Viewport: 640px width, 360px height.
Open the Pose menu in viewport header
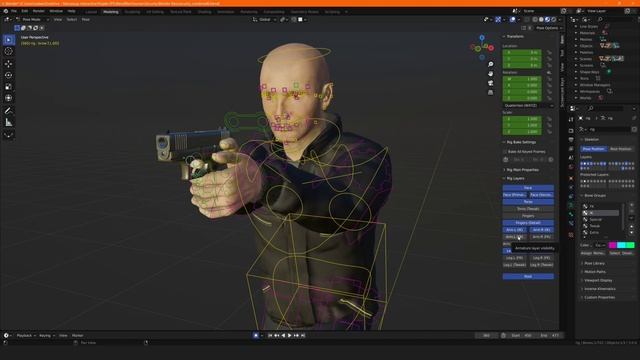click(86, 19)
